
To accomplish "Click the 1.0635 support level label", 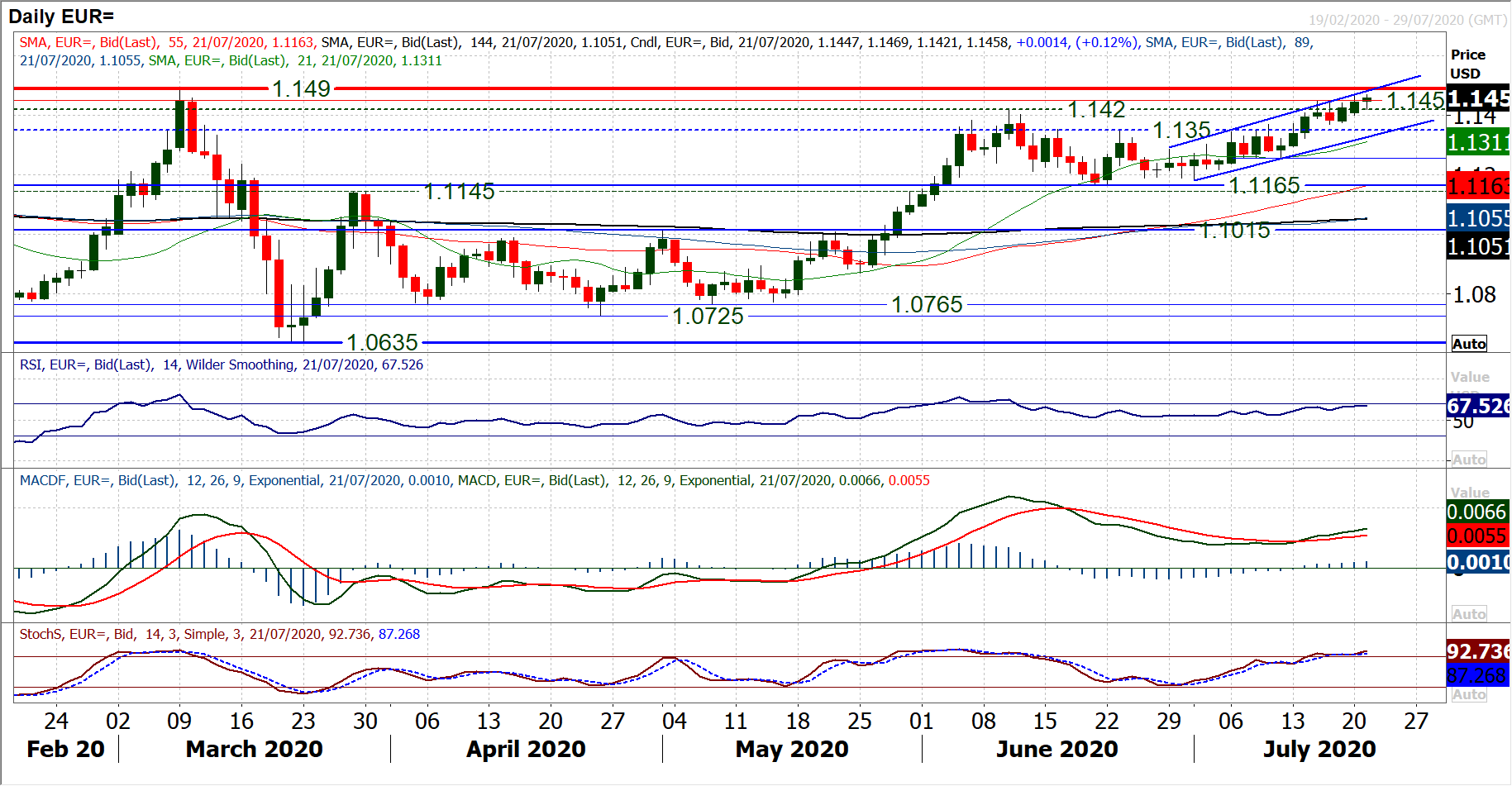I will pos(382,342).
